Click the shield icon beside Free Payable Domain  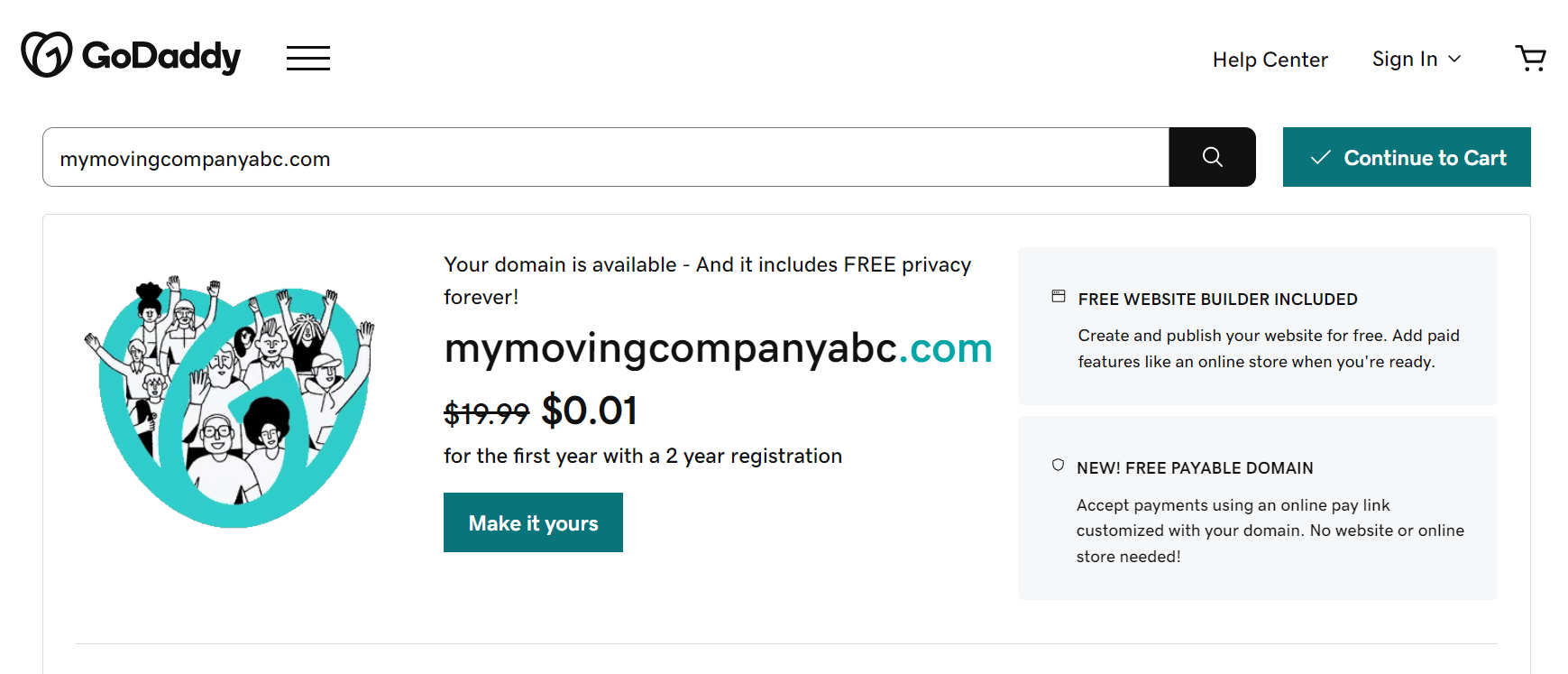(1058, 466)
